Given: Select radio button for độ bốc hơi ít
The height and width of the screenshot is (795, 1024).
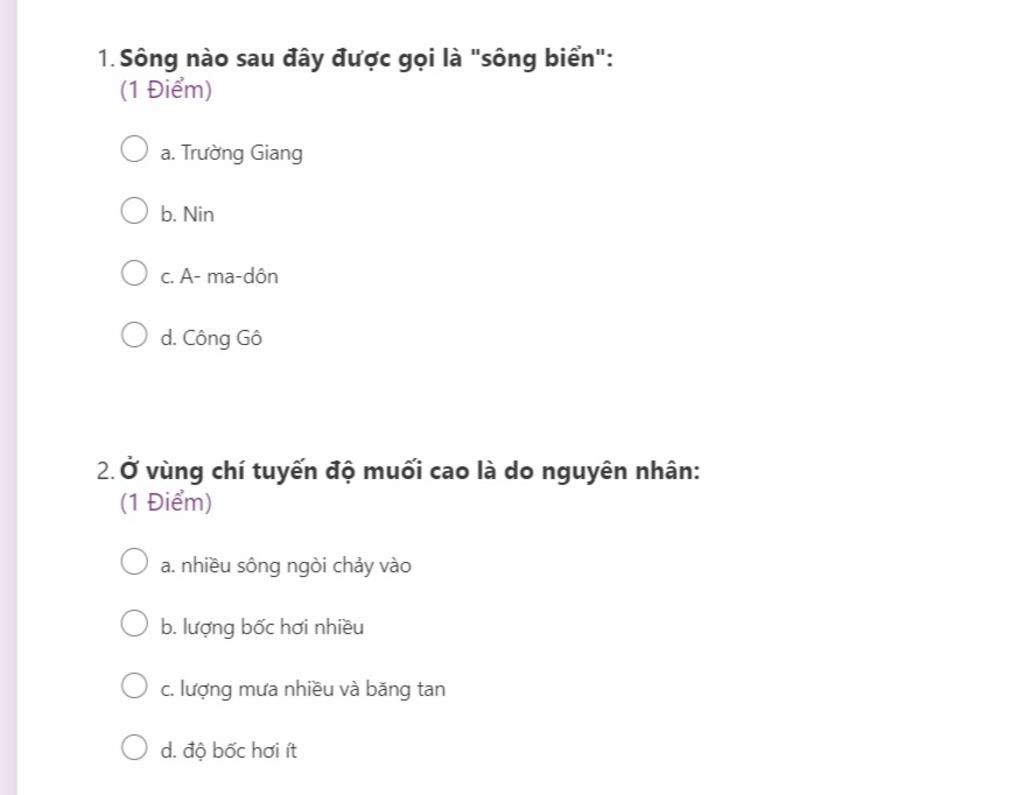Looking at the screenshot, I should pos(134,747).
